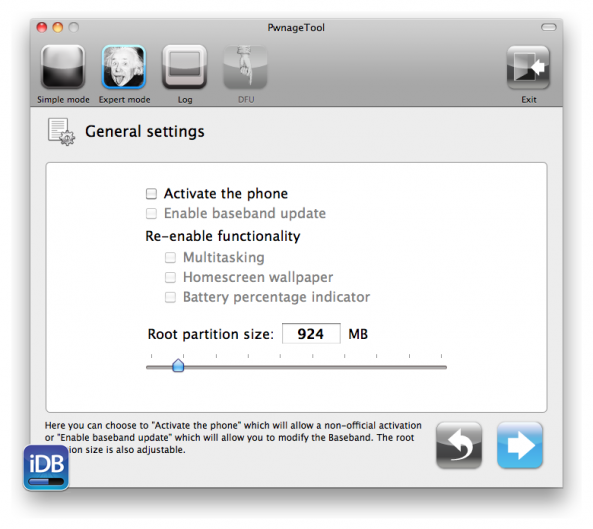Click the root partition size slider thumb

(178, 365)
